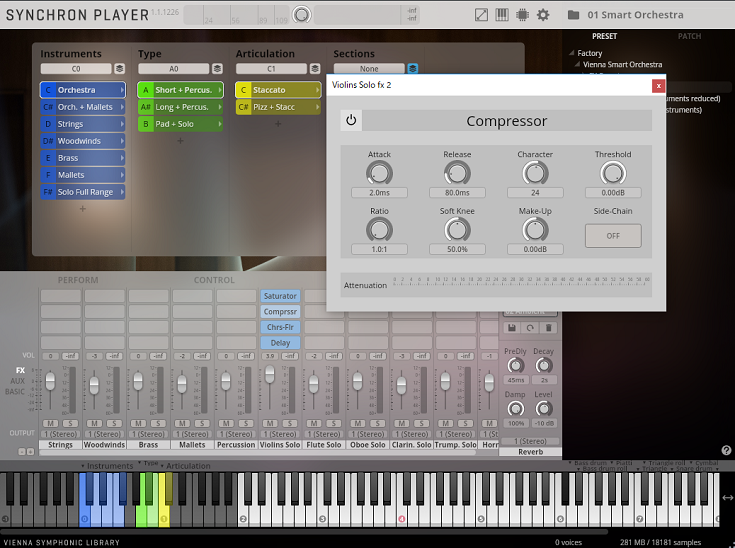Adjust the Ratio knob

[379, 230]
